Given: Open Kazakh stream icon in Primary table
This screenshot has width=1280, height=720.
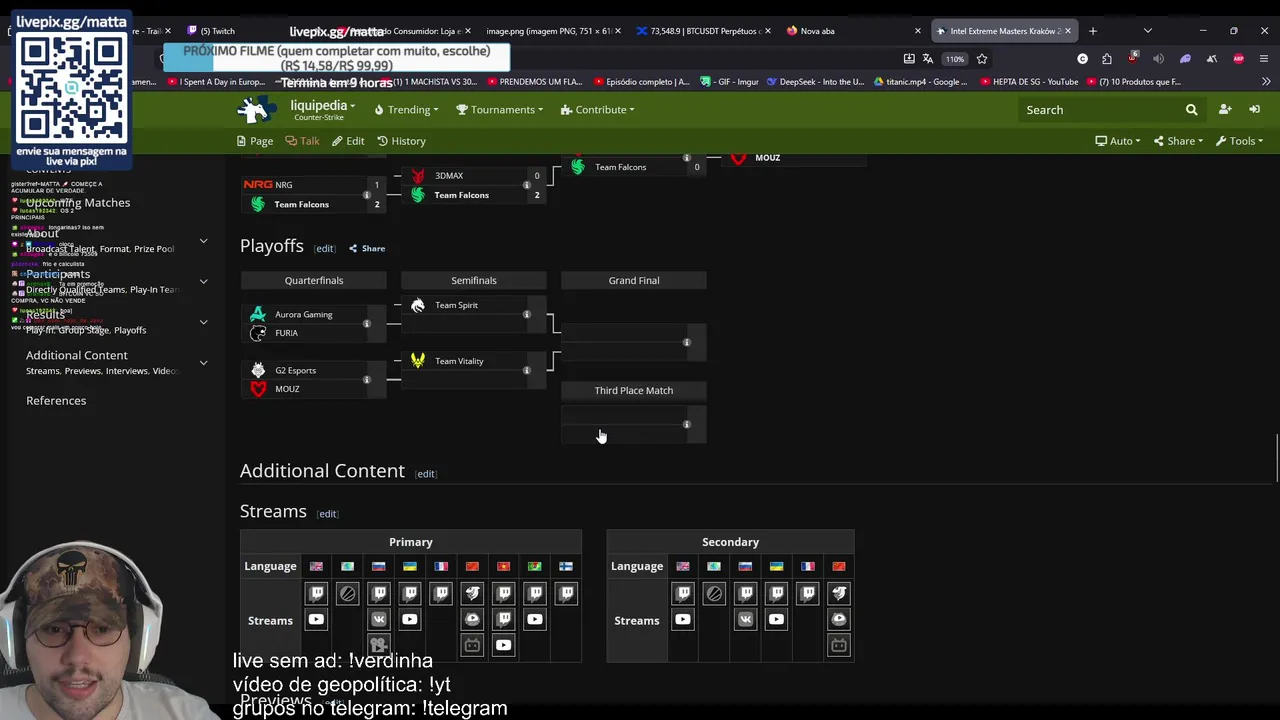Looking at the screenshot, I should click(347, 594).
